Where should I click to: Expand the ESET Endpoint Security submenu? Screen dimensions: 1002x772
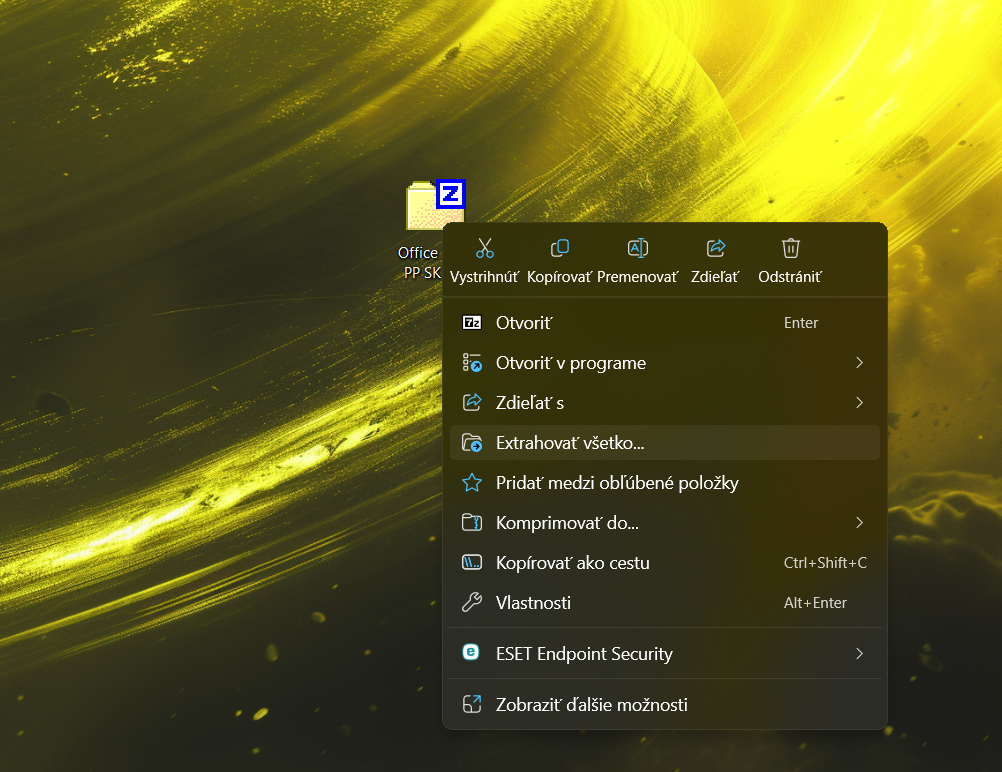858,653
